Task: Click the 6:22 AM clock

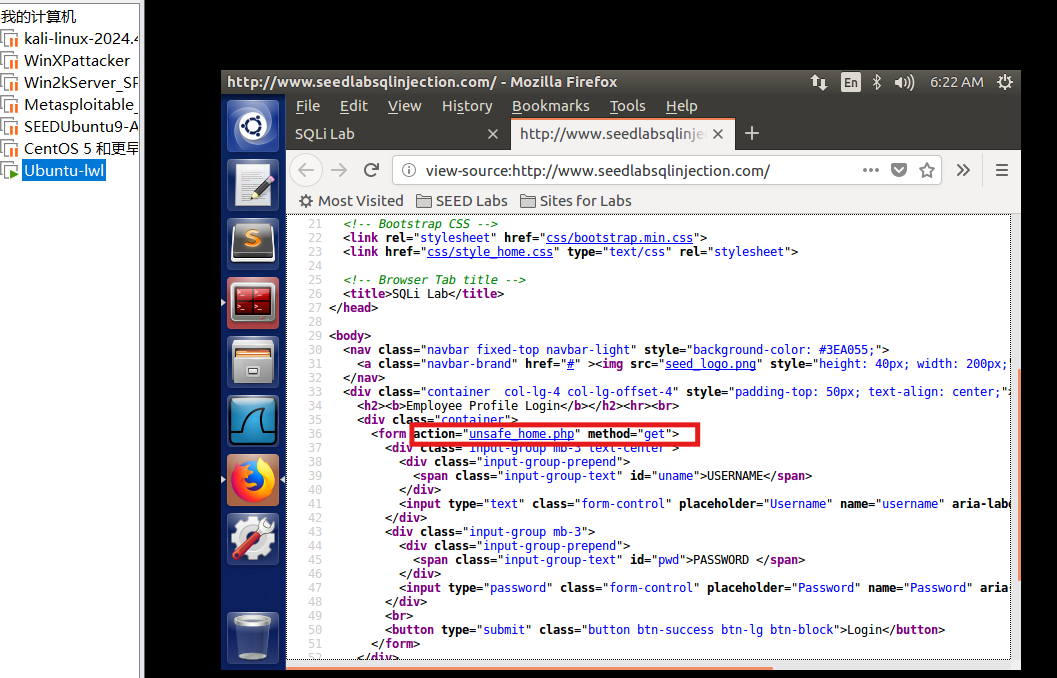Action: click(x=957, y=82)
